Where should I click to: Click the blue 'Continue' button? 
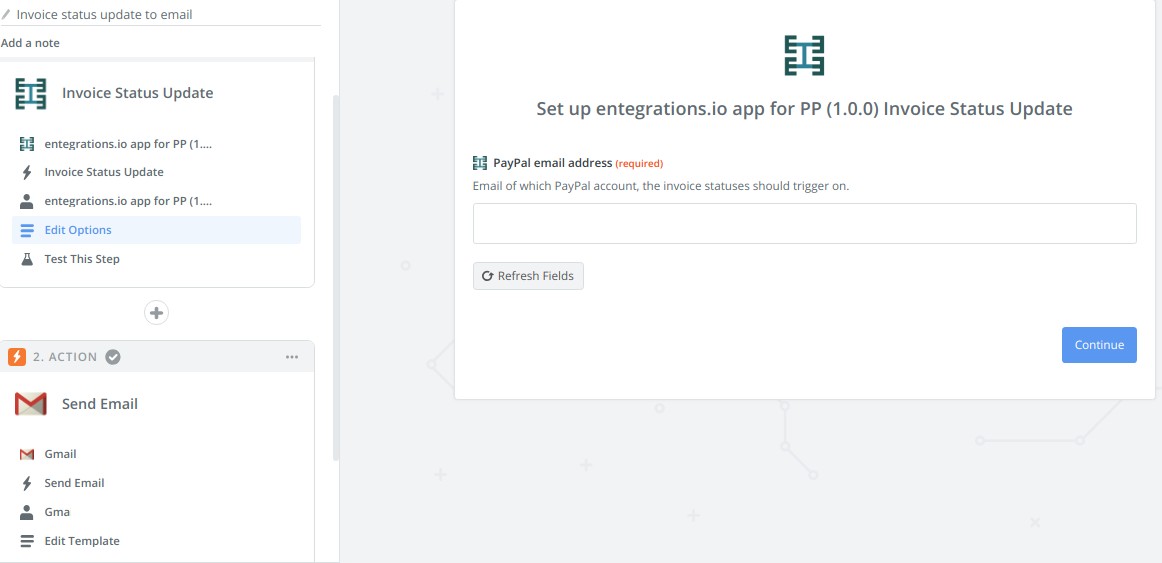coord(1099,345)
